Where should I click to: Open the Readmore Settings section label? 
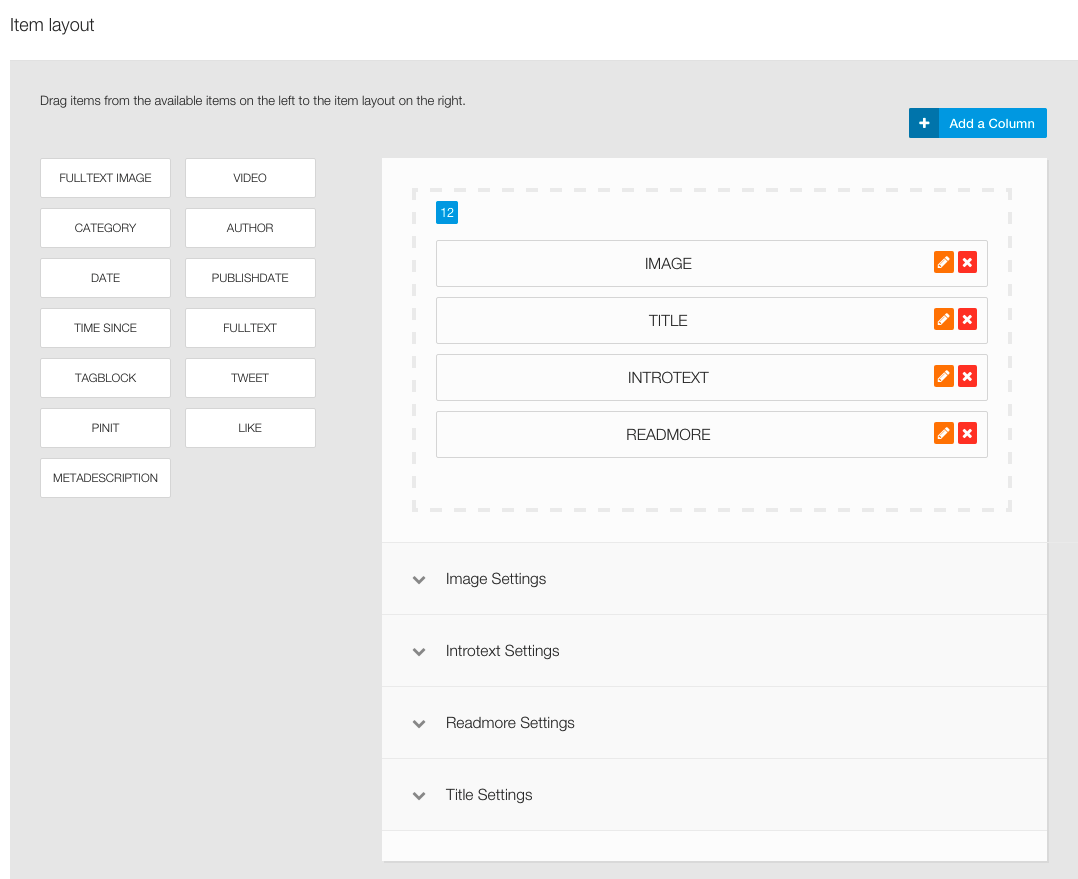[x=510, y=723]
